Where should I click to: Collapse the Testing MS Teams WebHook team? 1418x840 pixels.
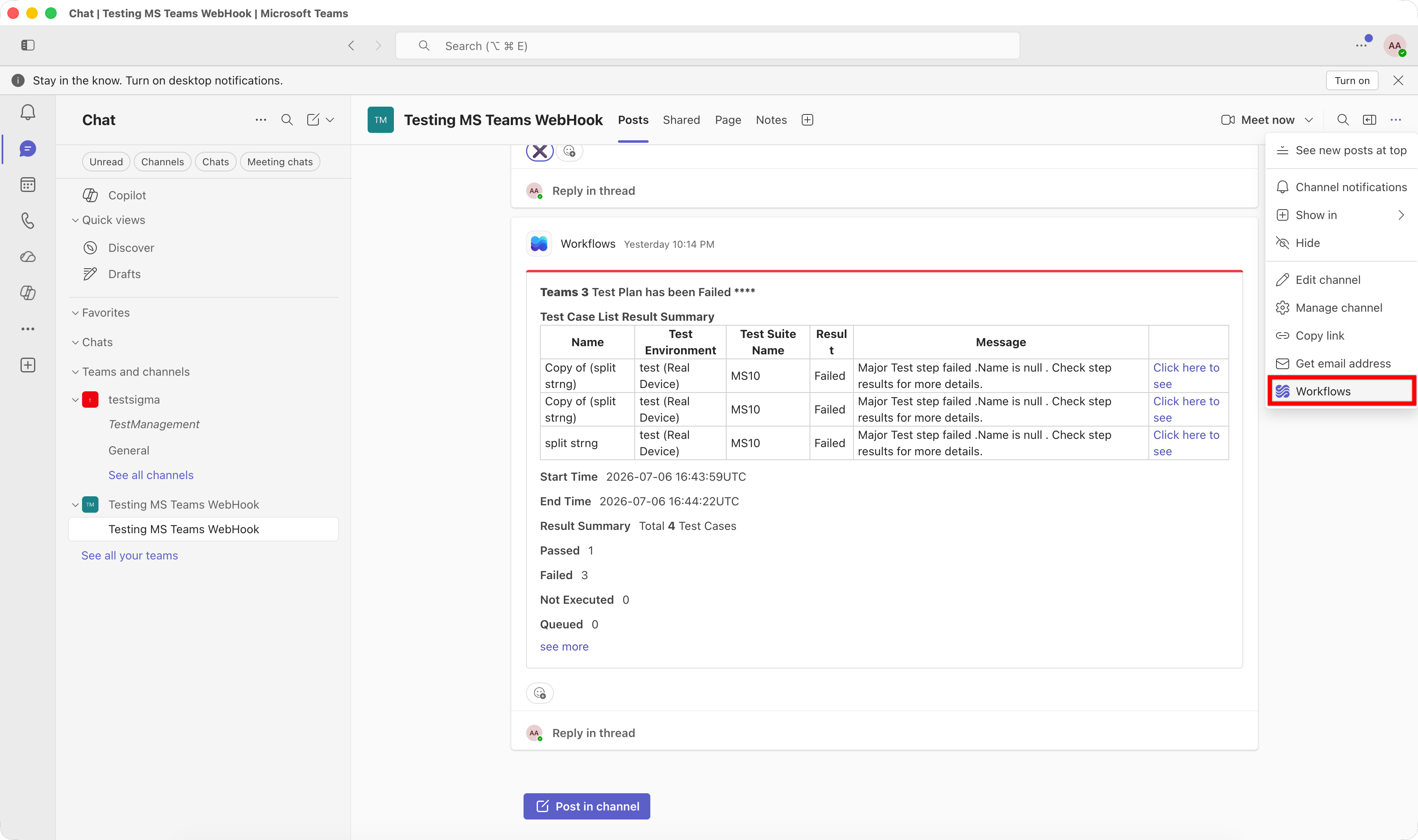[75, 504]
